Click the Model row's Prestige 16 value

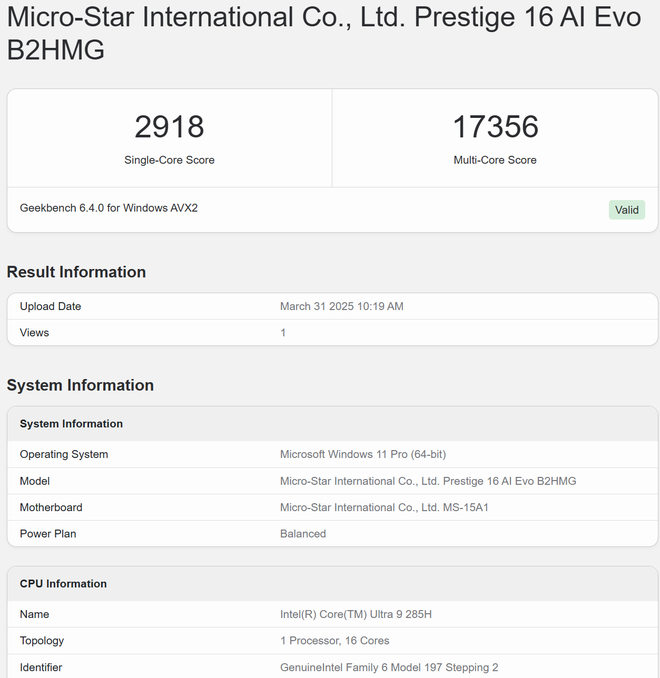pos(427,481)
